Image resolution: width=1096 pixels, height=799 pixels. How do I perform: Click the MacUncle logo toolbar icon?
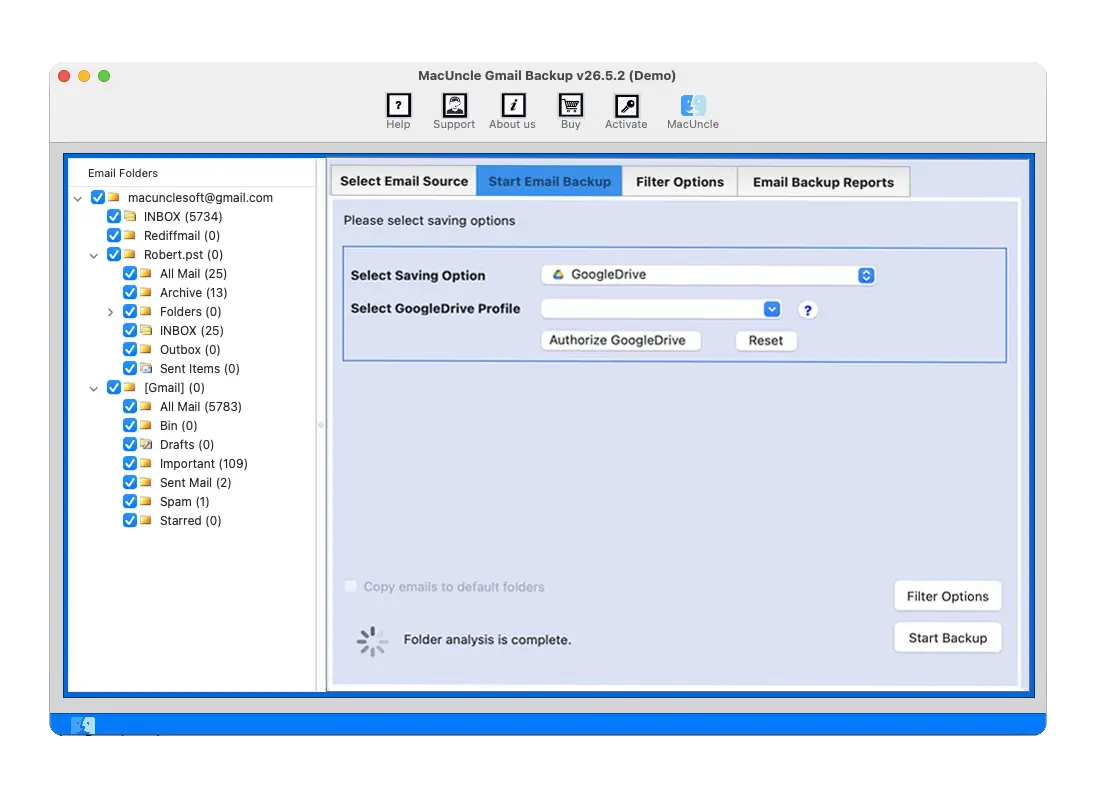point(693,106)
